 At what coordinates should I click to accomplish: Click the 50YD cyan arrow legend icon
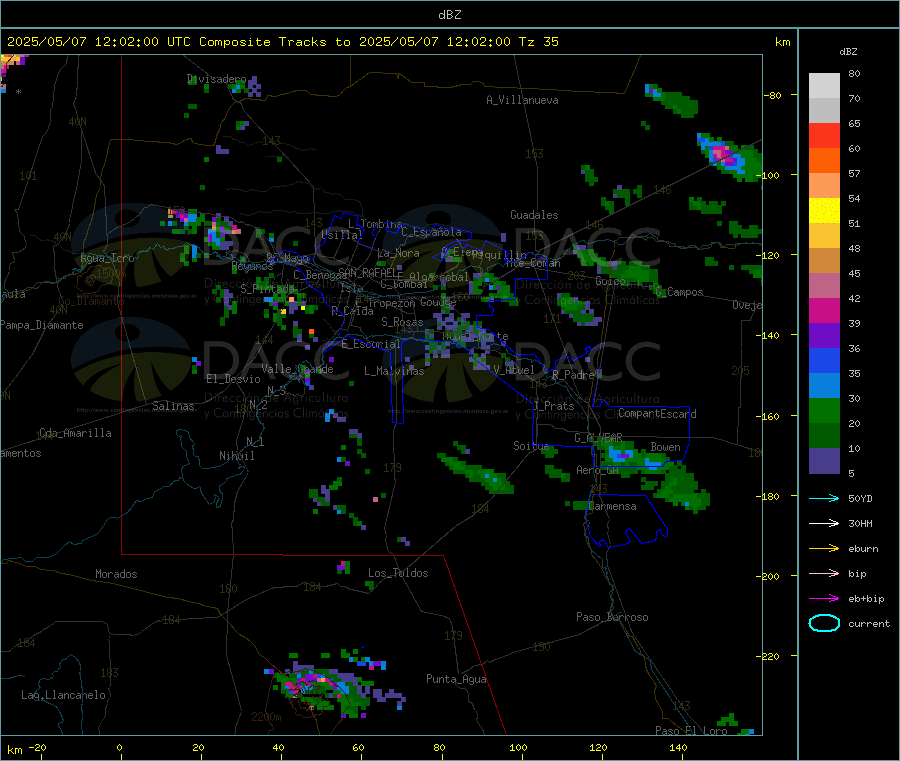point(824,498)
